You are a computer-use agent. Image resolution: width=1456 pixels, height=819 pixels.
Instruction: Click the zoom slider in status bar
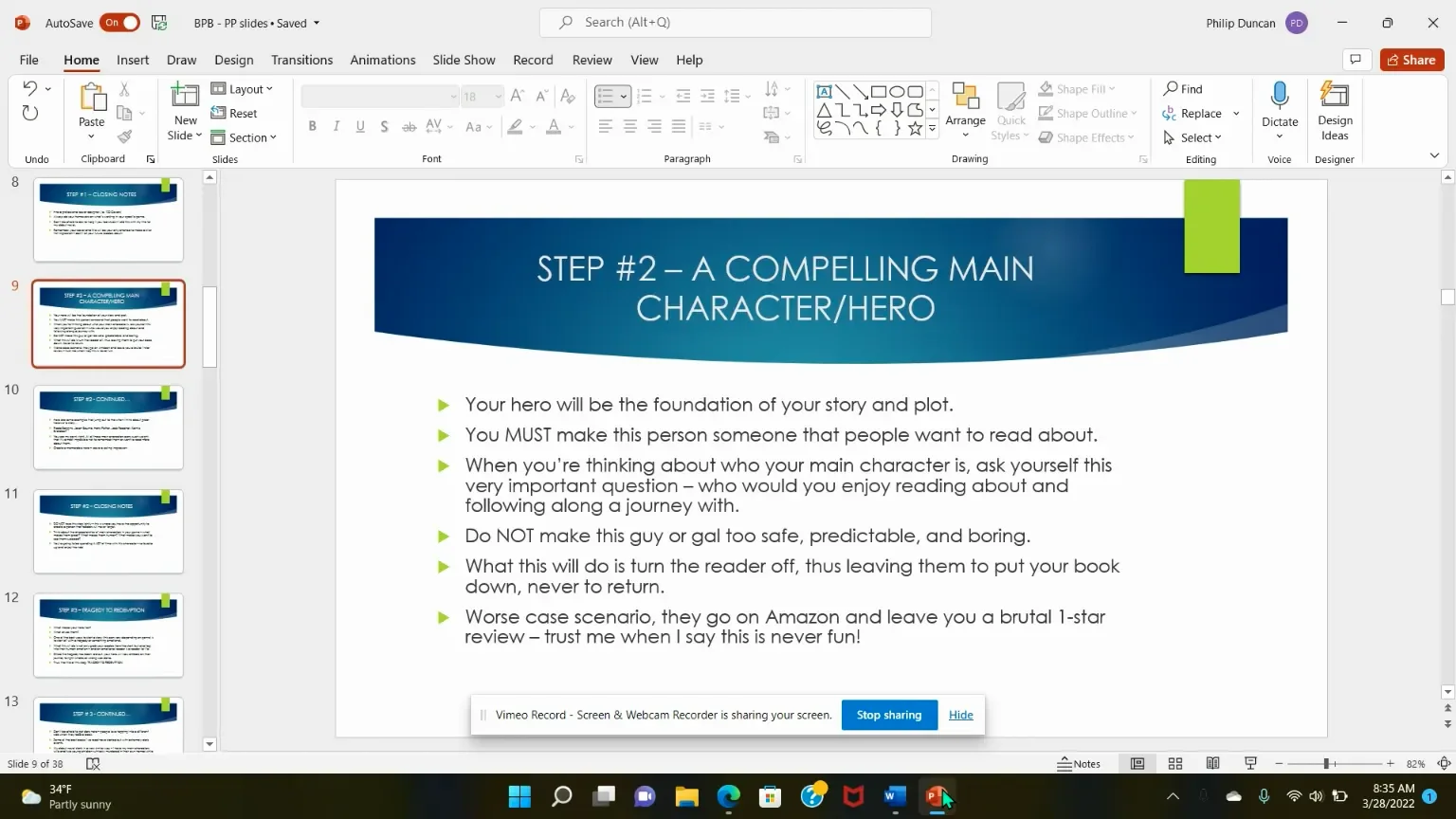pos(1334,763)
